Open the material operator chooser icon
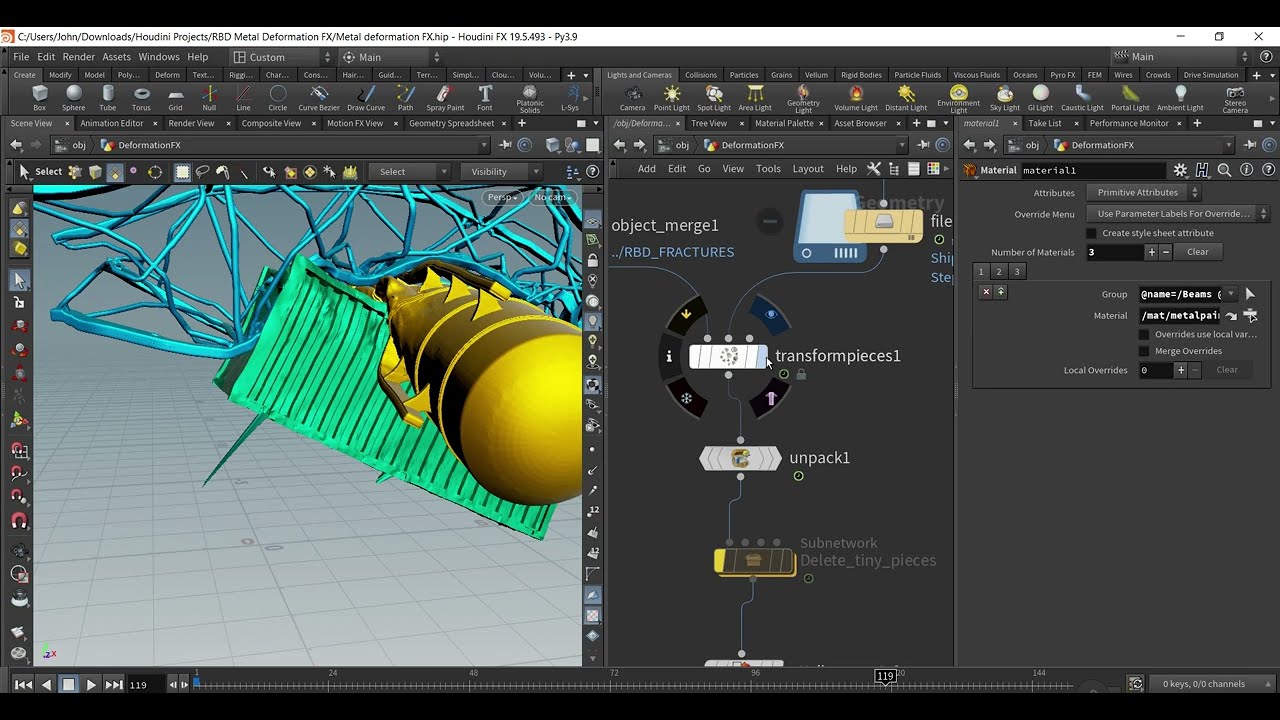Screen dimensions: 1280x720 (x=1250, y=316)
